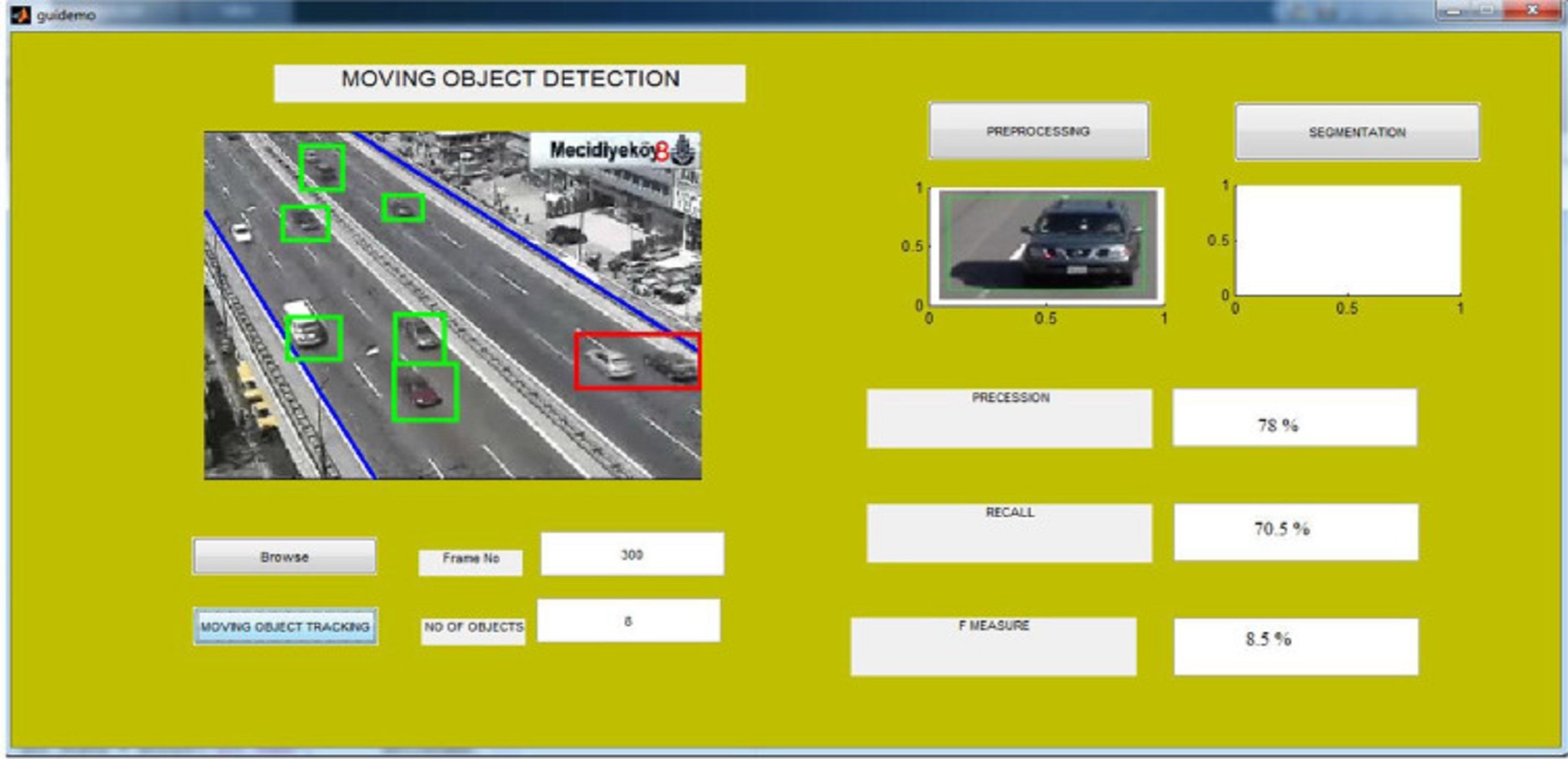This screenshot has width=1568, height=759.
Task: Click the green box around the red car
Action: coord(425,392)
